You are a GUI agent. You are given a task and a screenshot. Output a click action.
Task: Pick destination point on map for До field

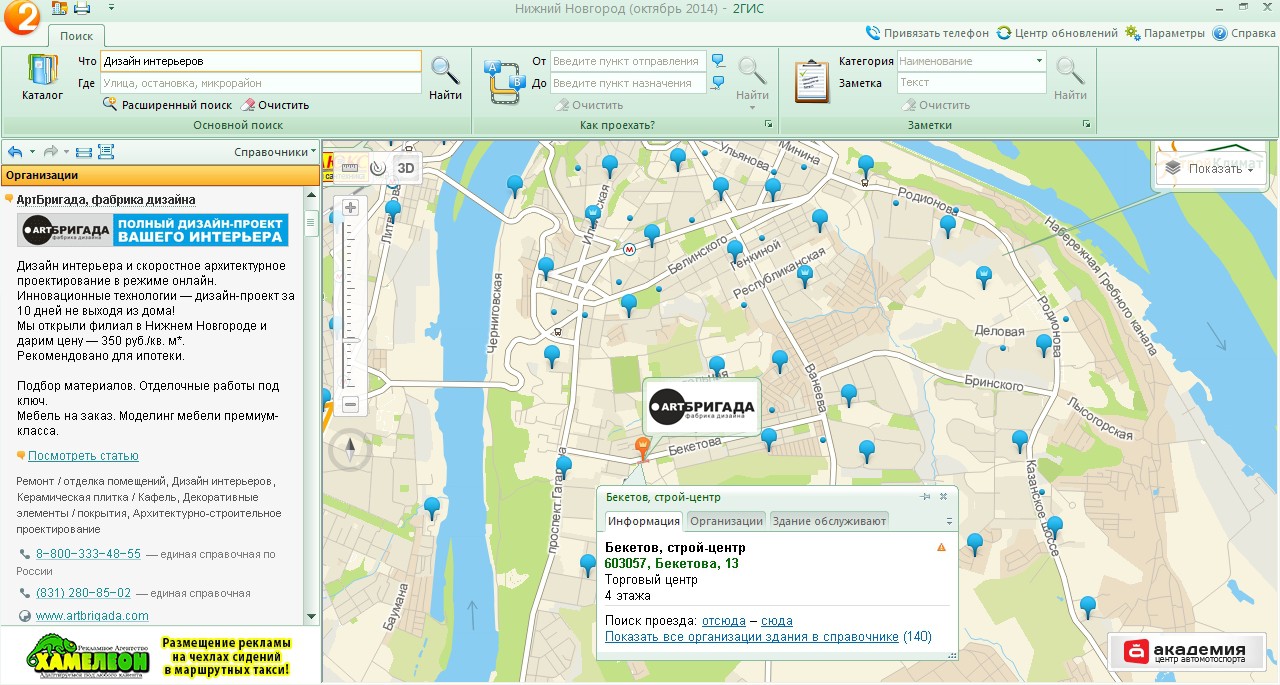tap(718, 83)
